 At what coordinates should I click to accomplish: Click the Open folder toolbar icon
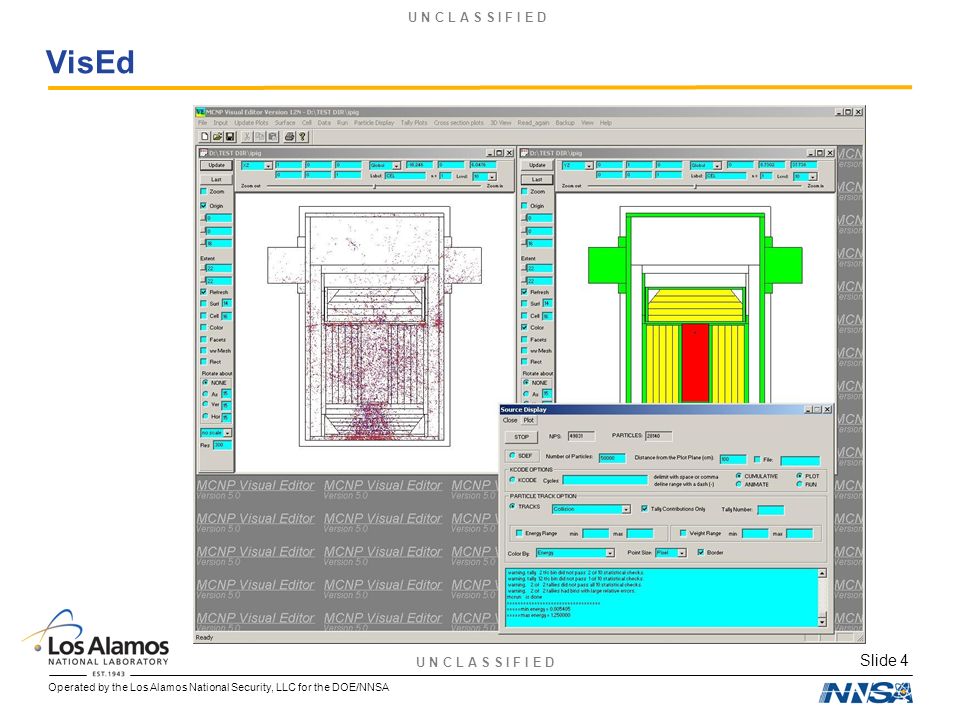[x=217, y=137]
